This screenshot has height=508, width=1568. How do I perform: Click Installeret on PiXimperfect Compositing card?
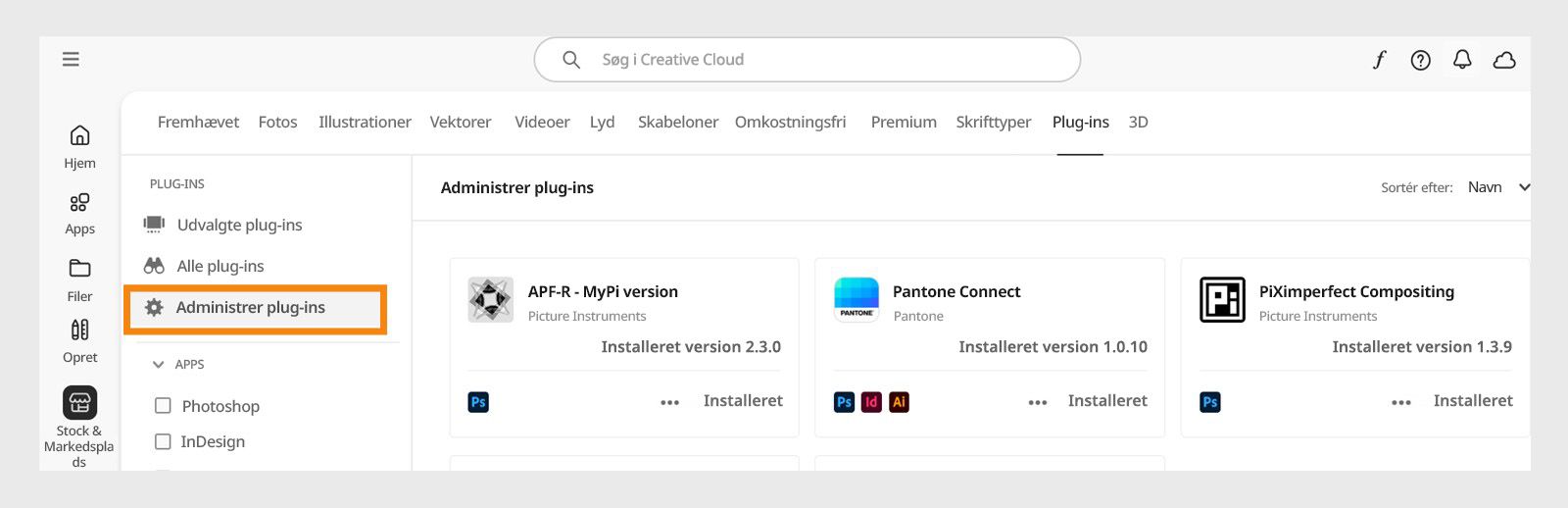1473,400
